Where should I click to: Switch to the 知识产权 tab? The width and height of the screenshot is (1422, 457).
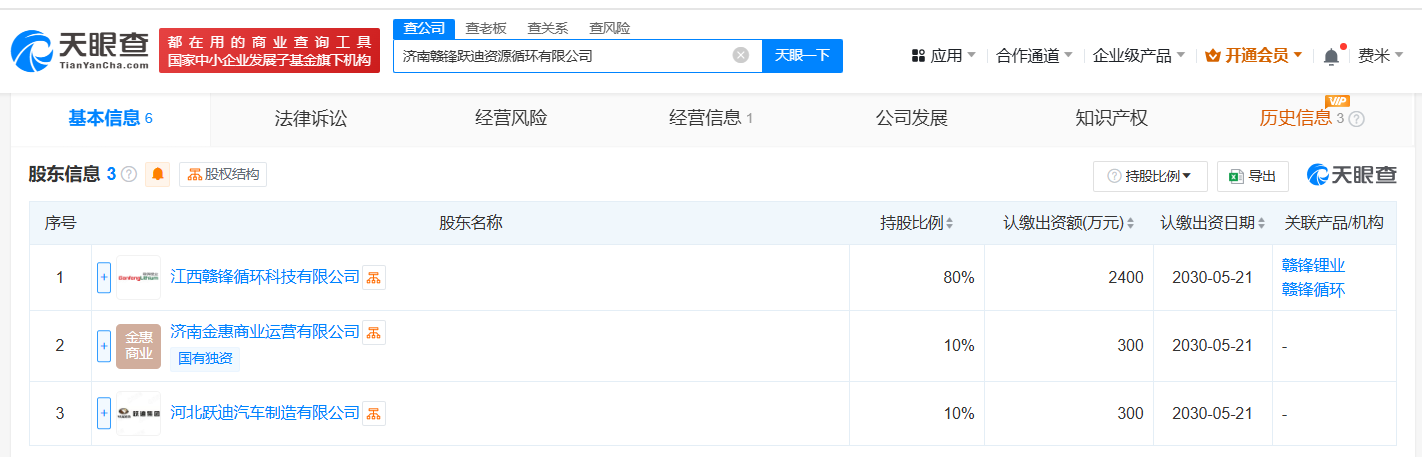click(x=1111, y=119)
